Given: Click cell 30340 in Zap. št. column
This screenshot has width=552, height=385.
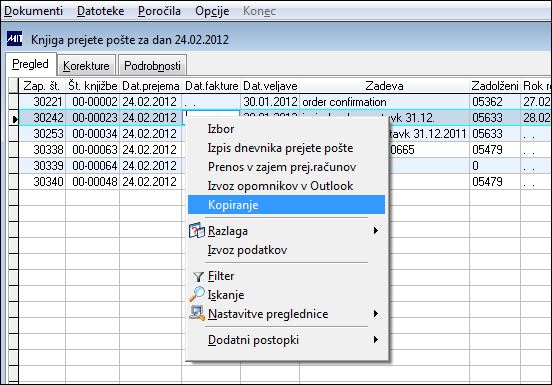Looking at the screenshot, I should click(x=42, y=182).
